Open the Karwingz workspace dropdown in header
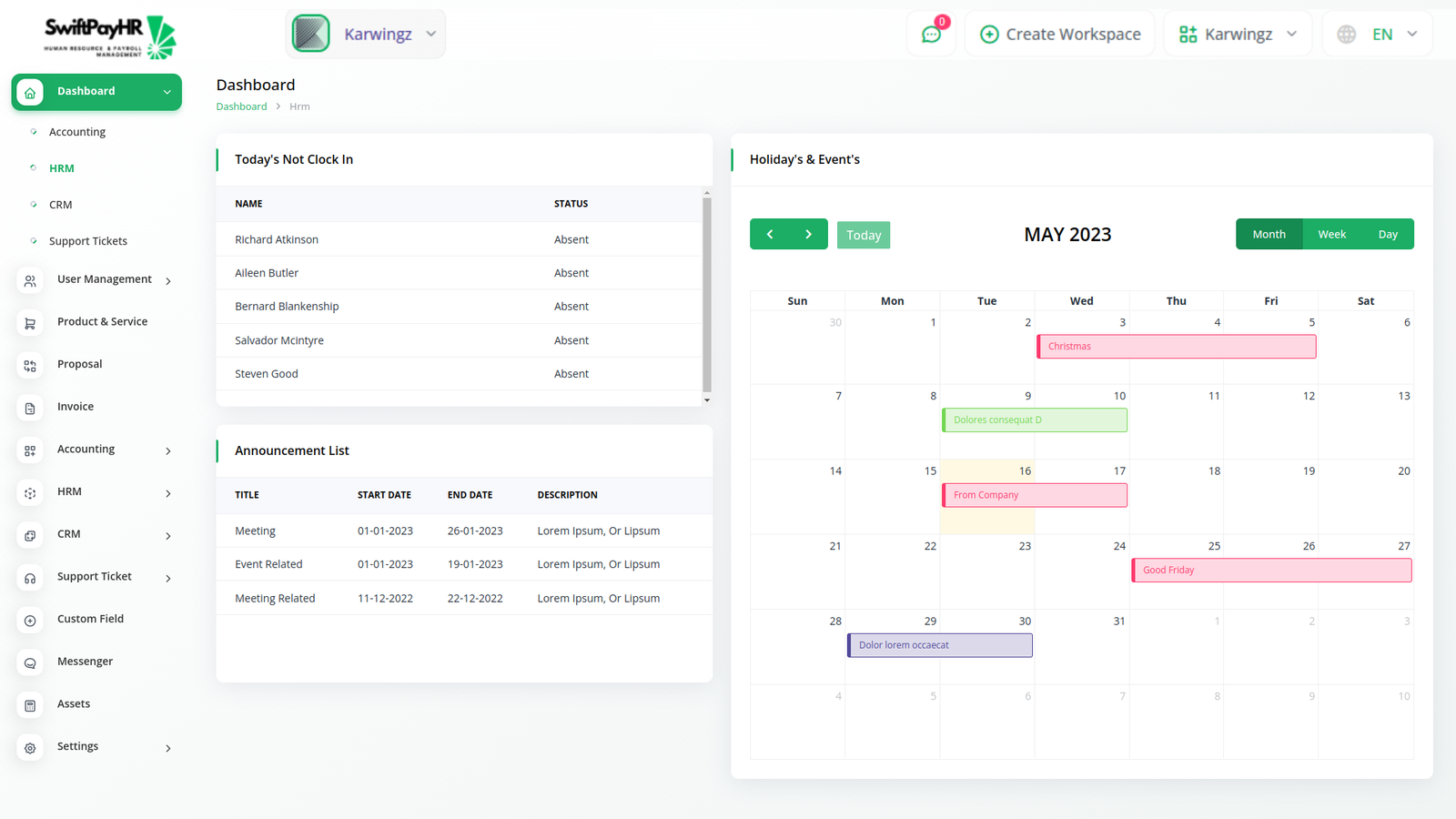Viewport: 1456px width, 819px height. [x=1238, y=35]
